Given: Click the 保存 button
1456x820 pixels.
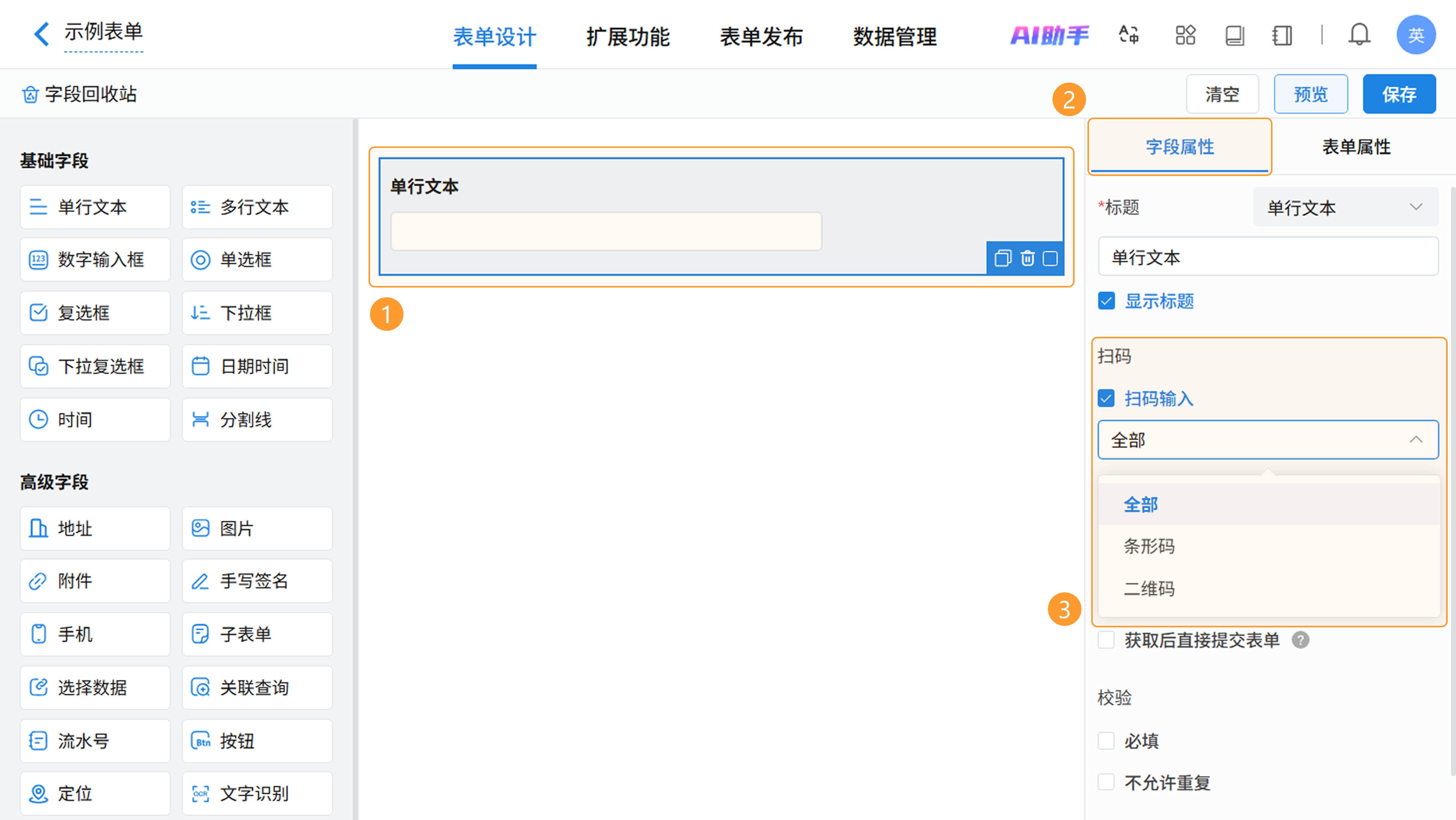Looking at the screenshot, I should (x=1399, y=94).
